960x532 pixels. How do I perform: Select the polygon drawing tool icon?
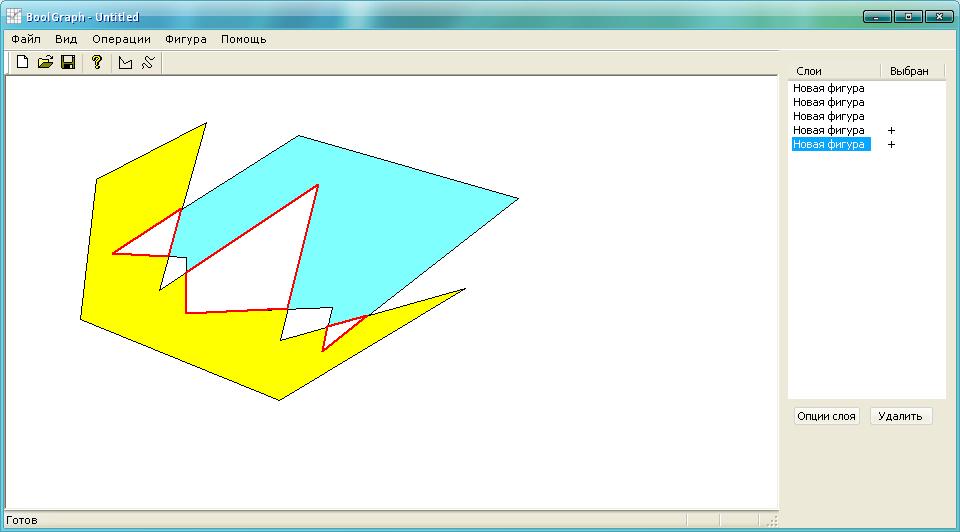tap(126, 62)
